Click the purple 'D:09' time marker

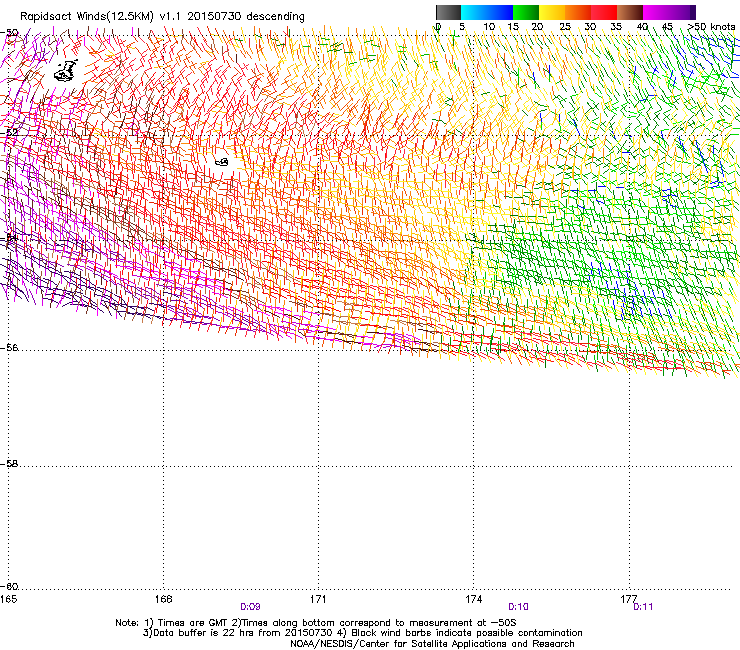coord(251,607)
